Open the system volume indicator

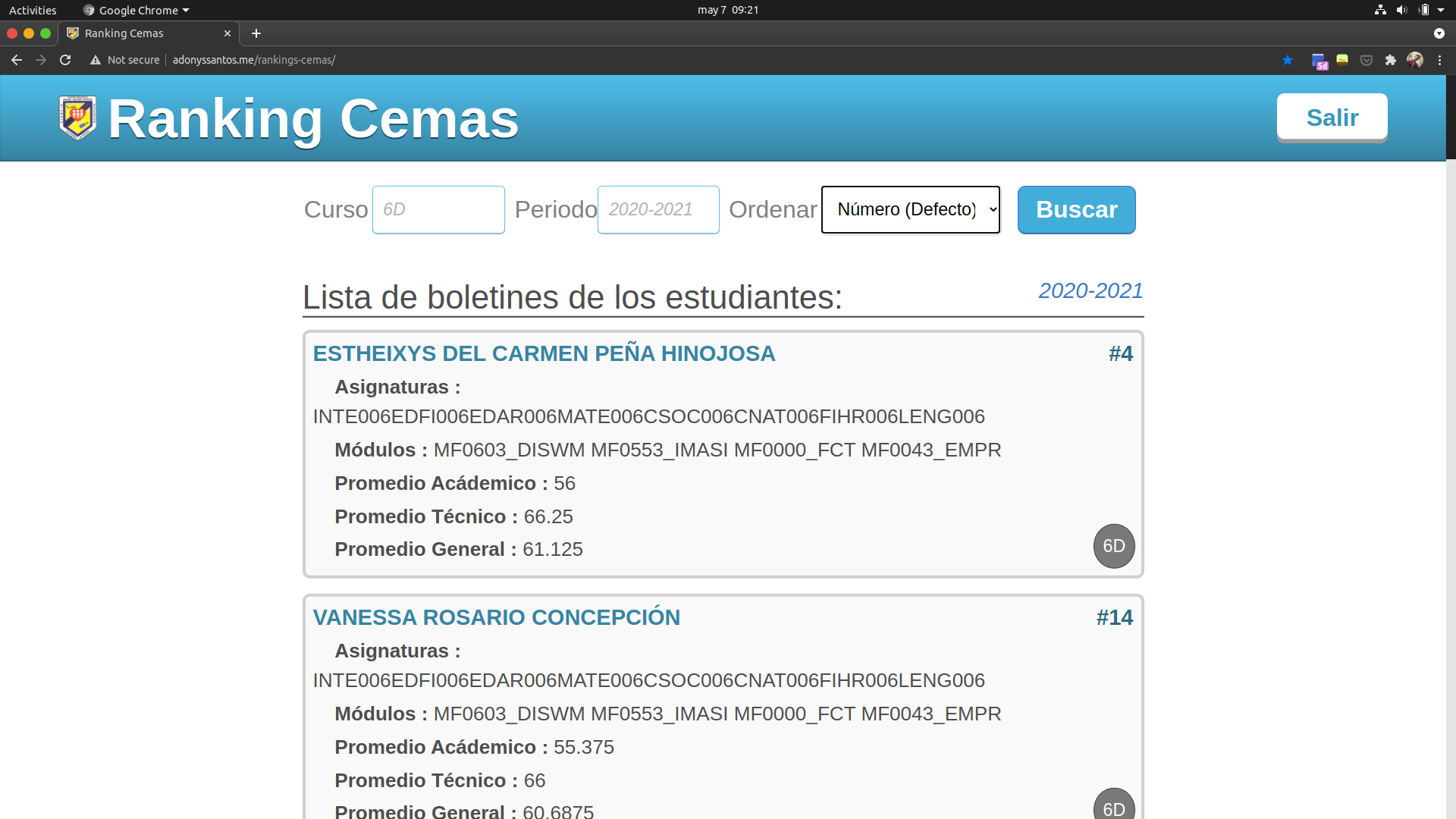pyautogui.click(x=1401, y=10)
